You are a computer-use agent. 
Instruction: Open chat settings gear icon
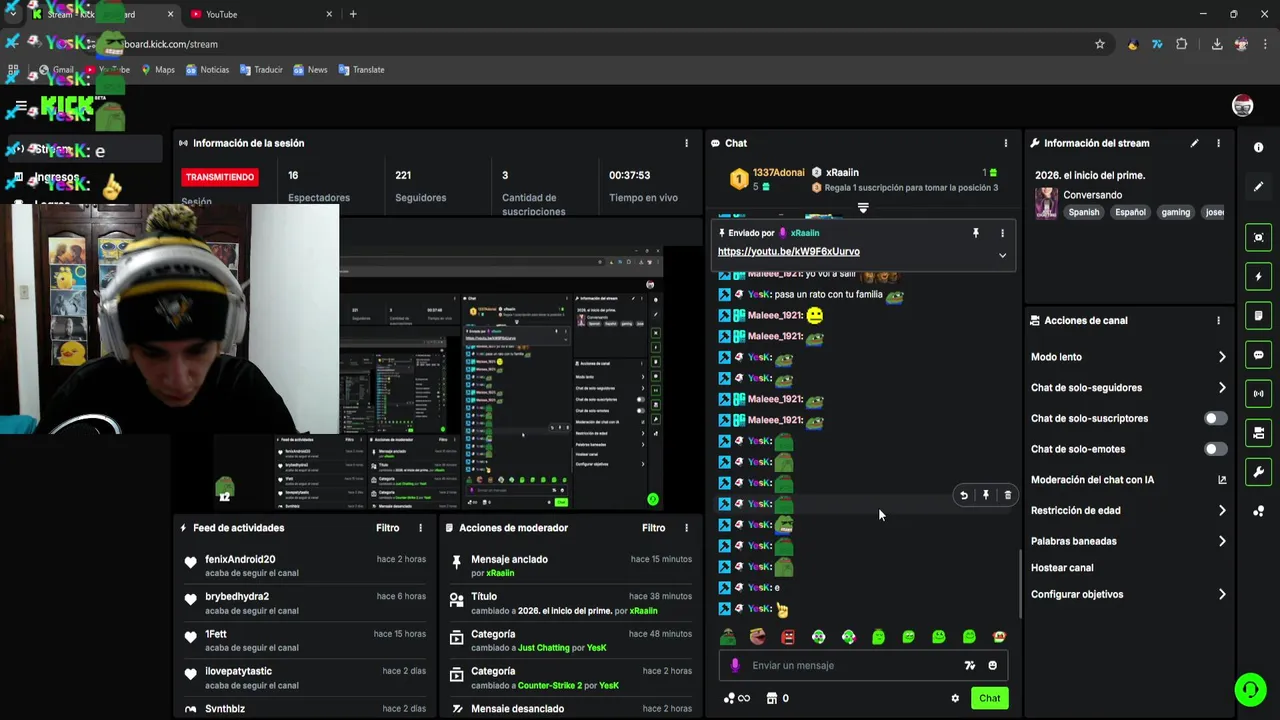click(x=955, y=699)
